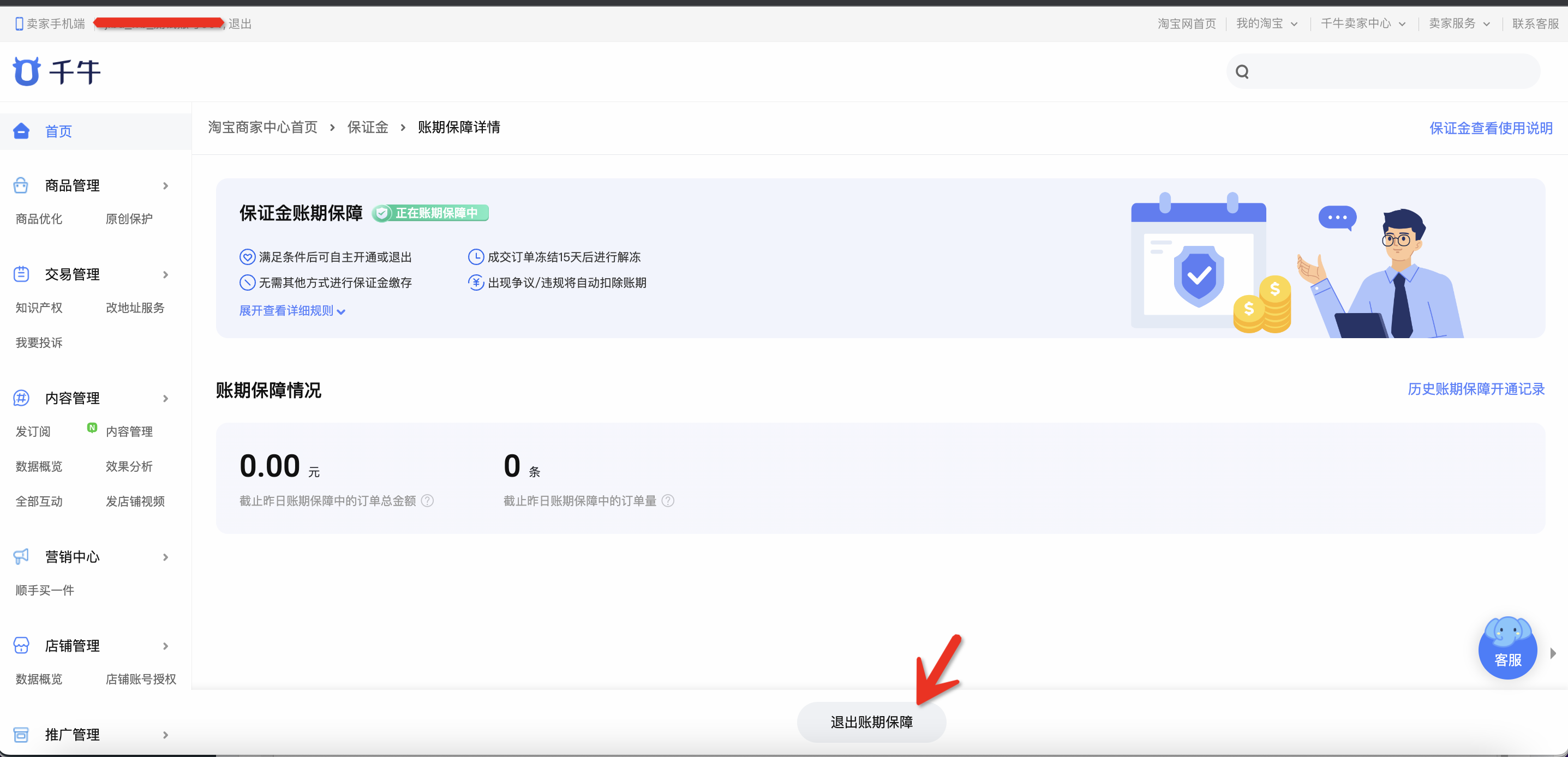The width and height of the screenshot is (1568, 757).
Task: Expand 商品管理 chevron in sidebar
Action: click(x=165, y=185)
